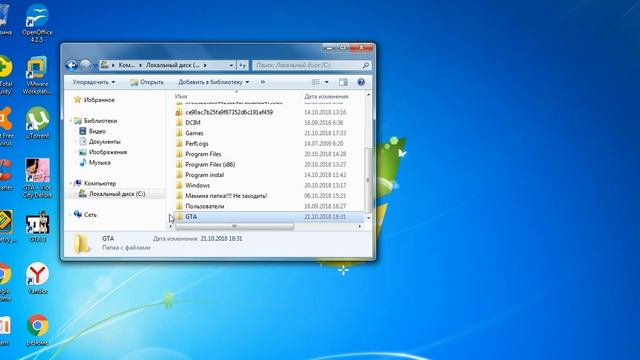This screenshot has height=360, width=640.
Task: Open the address bar history dropdown
Action: (231, 65)
